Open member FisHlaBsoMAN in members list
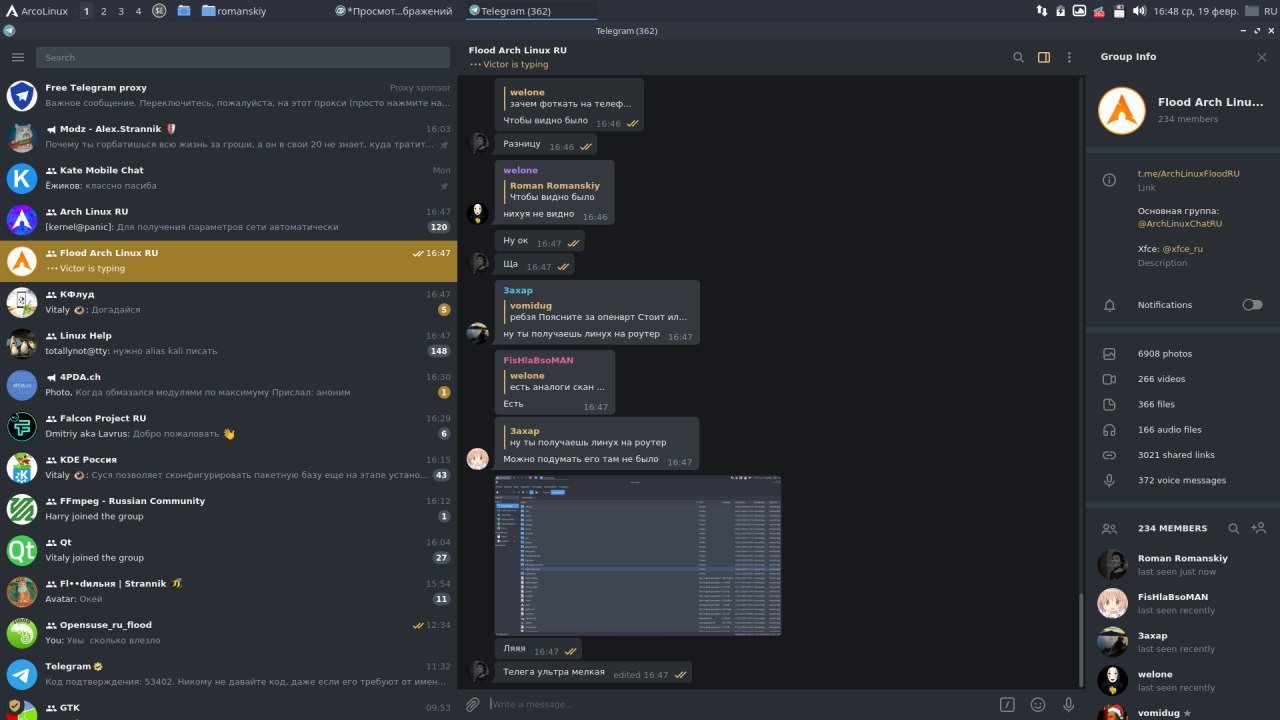Viewport: 1280px width, 720px height. coord(1183,603)
